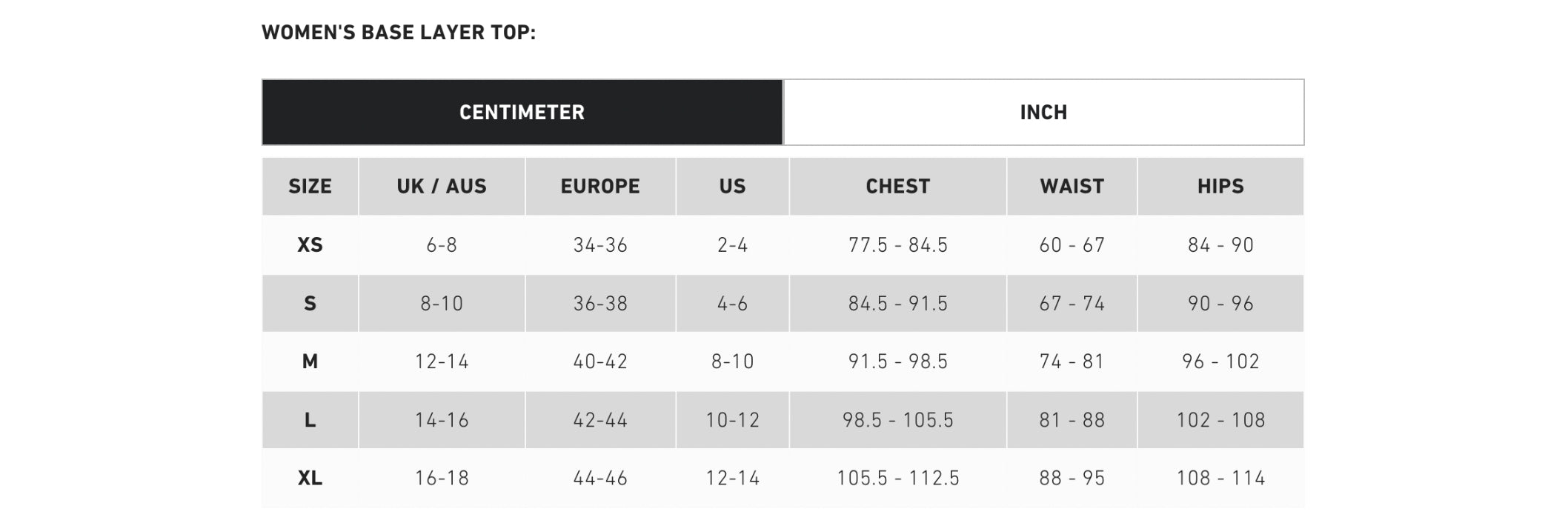This screenshot has height=523, width=1568.
Task: Click the SIZE column header
Action: point(310,186)
